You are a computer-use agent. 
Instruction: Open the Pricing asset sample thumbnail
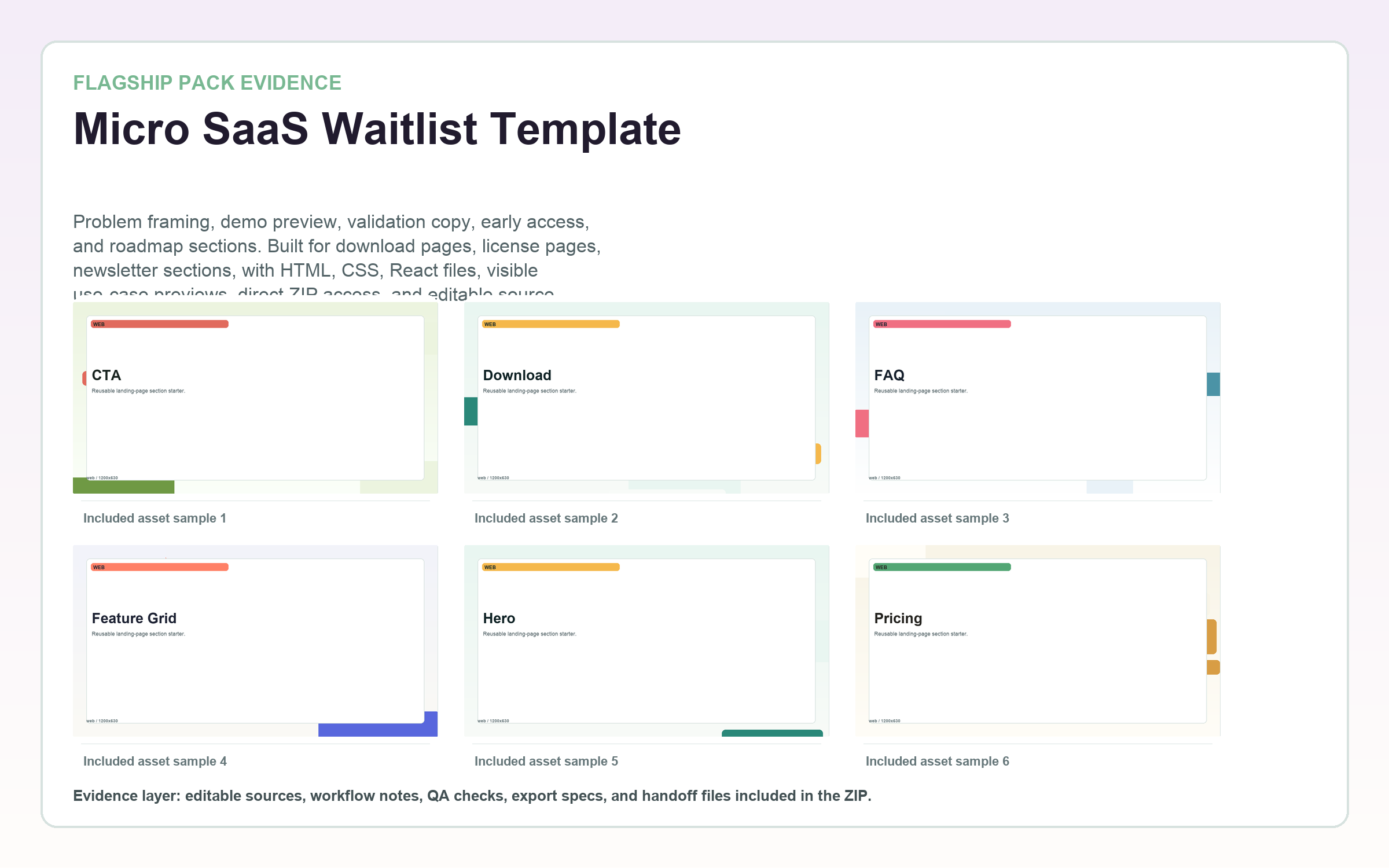1038,641
